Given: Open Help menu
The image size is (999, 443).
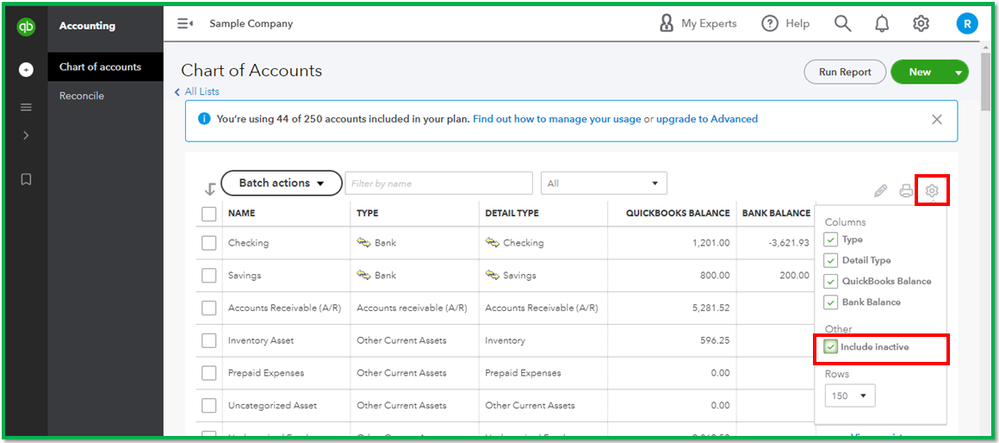Looking at the screenshot, I should coord(785,24).
